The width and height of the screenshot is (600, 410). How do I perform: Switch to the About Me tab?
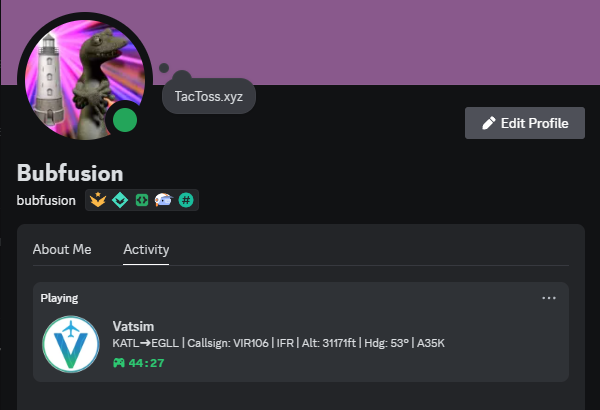[x=62, y=249]
